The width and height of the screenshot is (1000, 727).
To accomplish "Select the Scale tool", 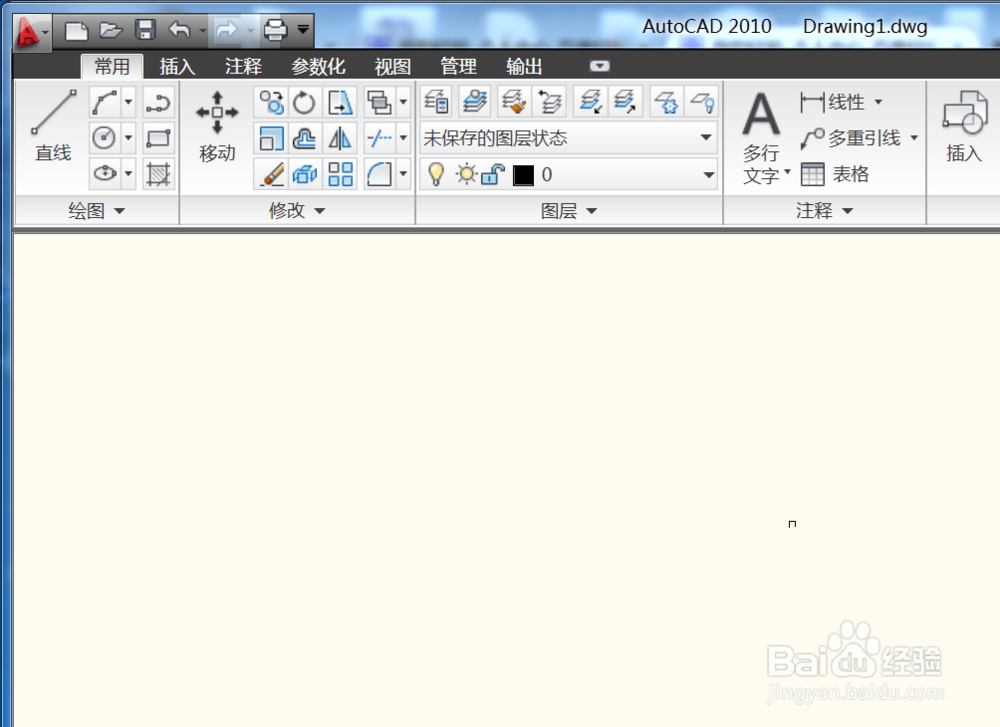I will [272, 138].
